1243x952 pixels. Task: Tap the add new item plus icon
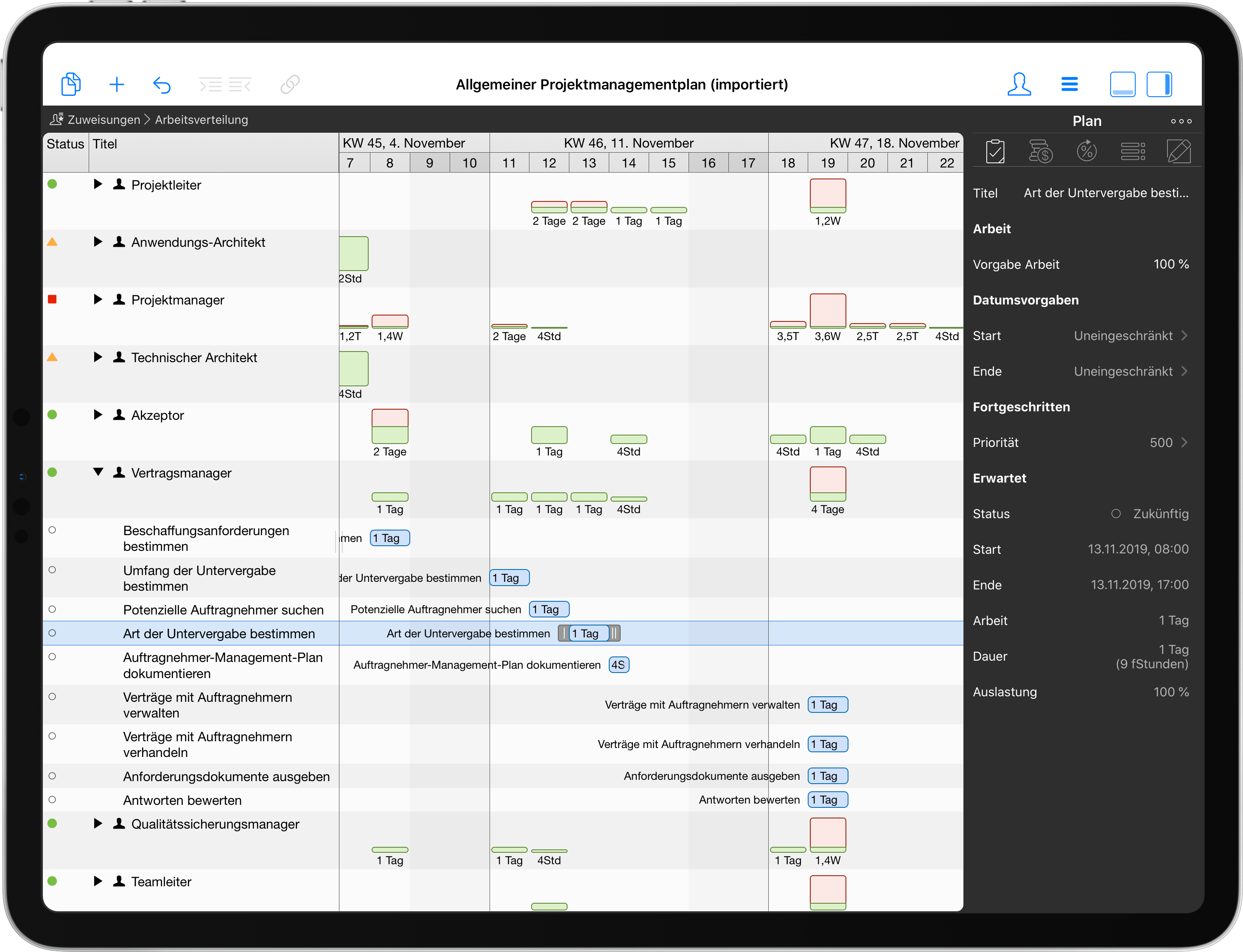point(117,84)
